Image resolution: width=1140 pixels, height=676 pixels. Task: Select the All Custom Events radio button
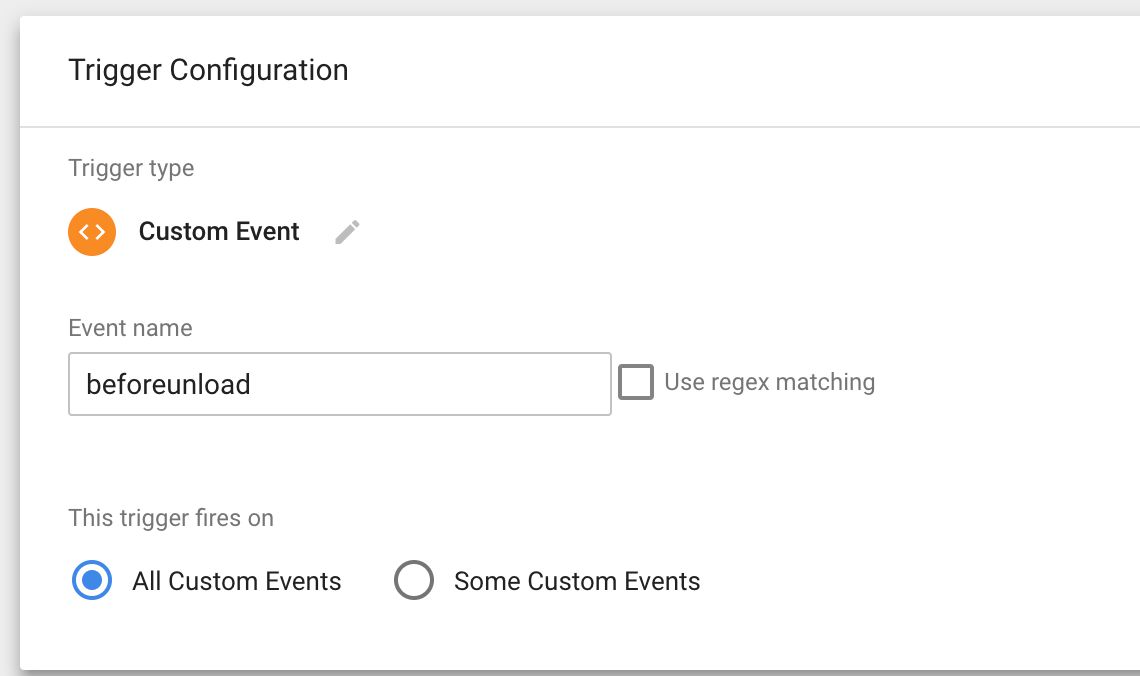[x=92, y=580]
